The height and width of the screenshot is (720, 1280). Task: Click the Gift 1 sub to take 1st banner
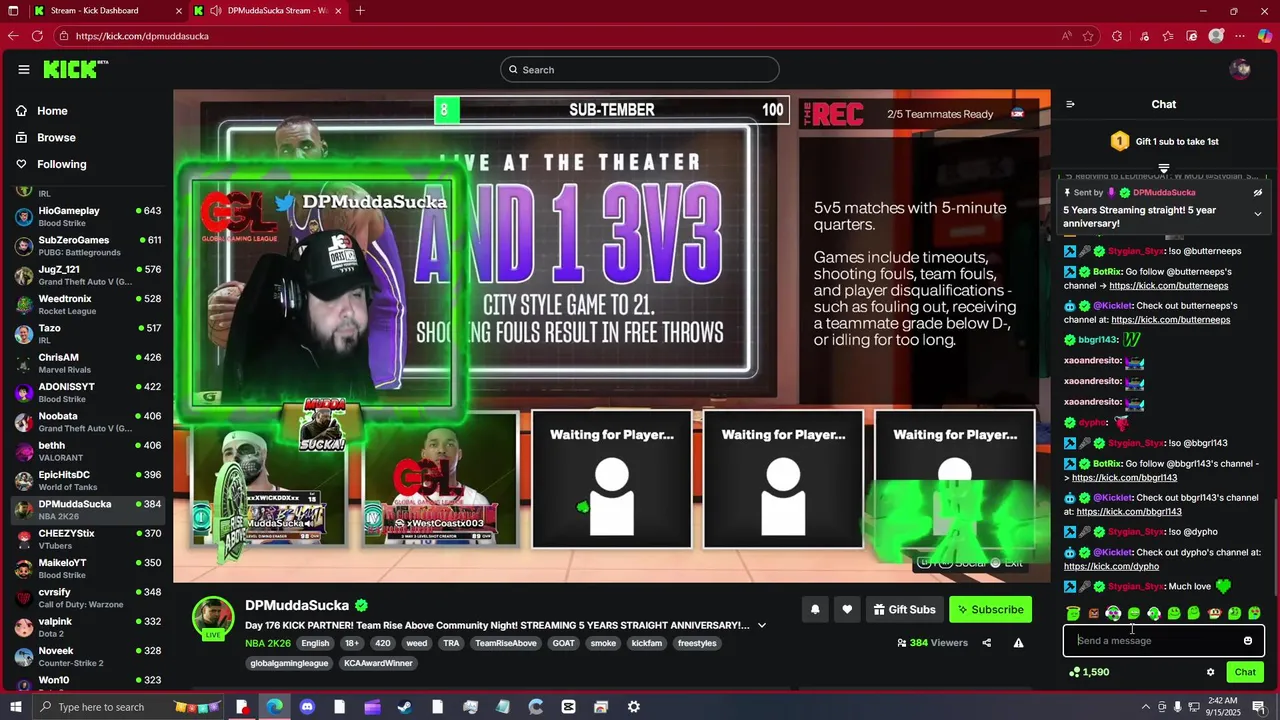pyautogui.click(x=1164, y=142)
